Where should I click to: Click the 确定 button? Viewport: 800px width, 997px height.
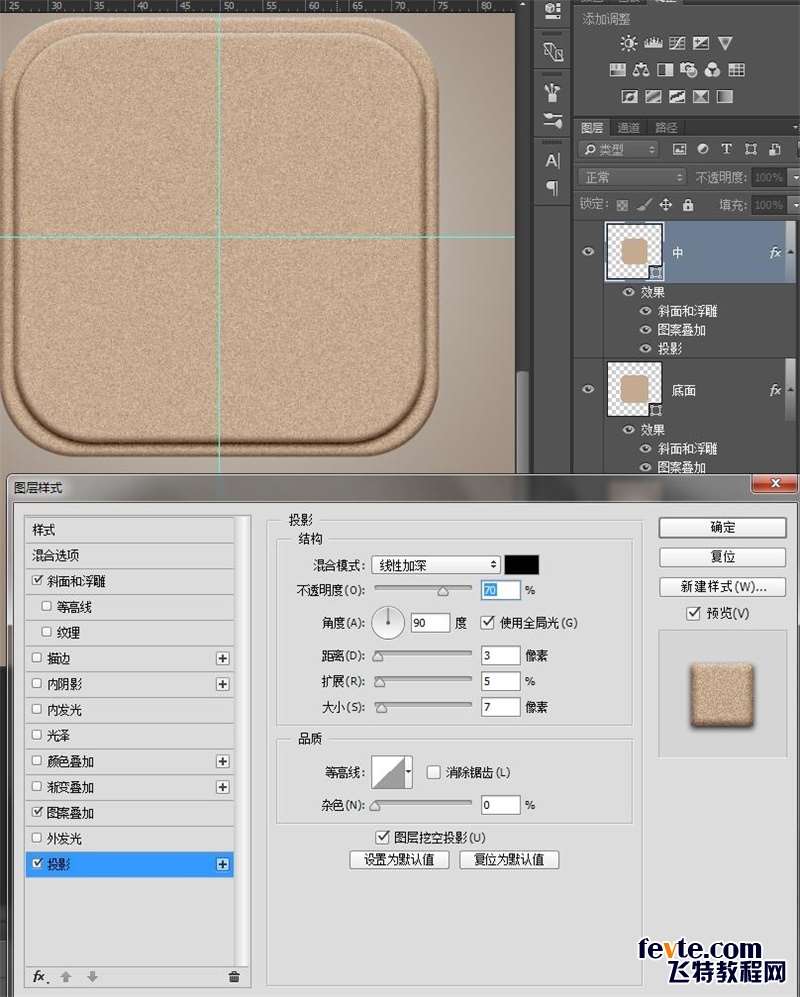tap(722, 527)
